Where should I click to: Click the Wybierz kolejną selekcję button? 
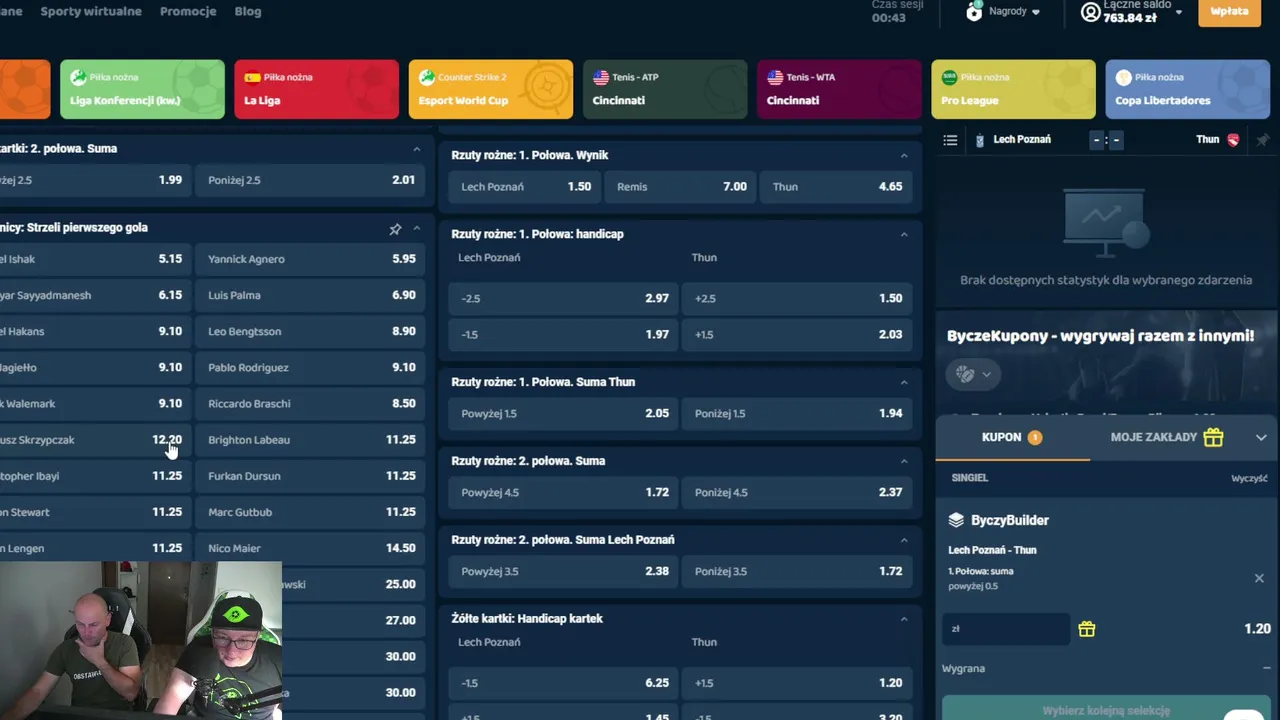pyautogui.click(x=1106, y=710)
